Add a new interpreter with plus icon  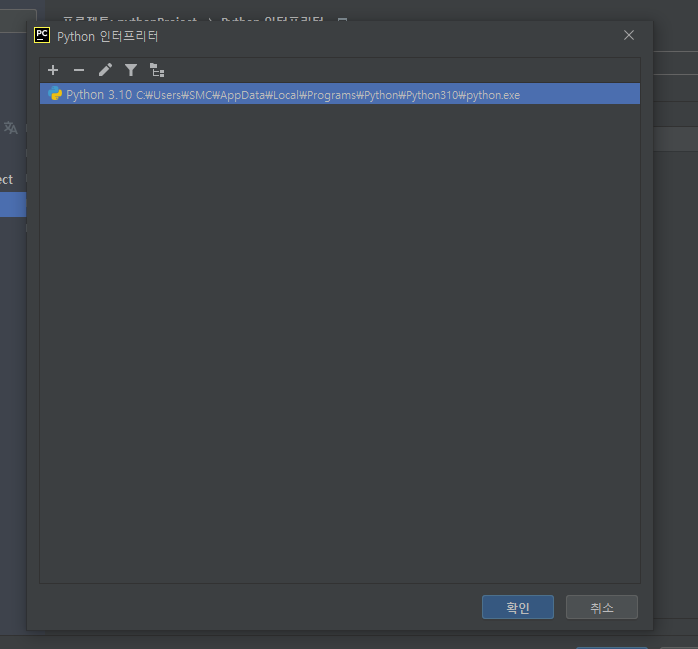point(53,70)
